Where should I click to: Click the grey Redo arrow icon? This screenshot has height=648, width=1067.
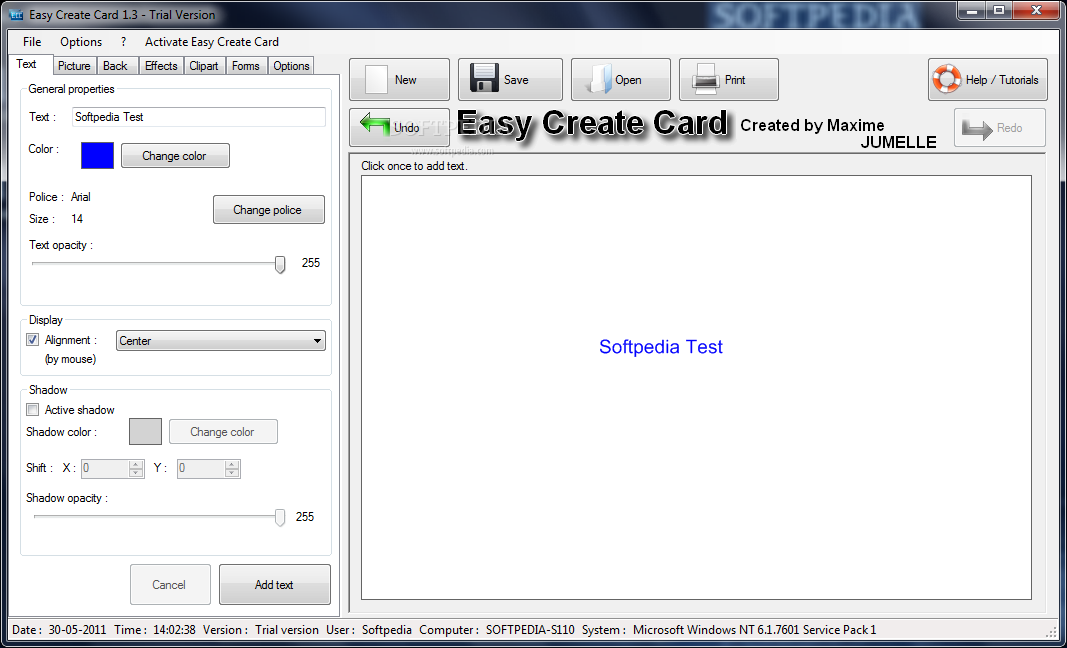click(977, 129)
